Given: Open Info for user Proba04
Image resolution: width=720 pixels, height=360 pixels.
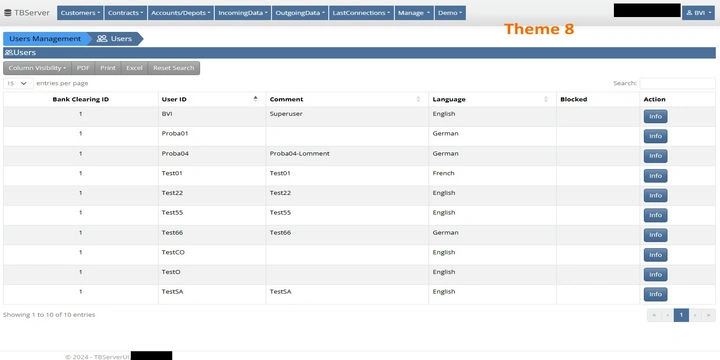Looking at the screenshot, I should (655, 156).
